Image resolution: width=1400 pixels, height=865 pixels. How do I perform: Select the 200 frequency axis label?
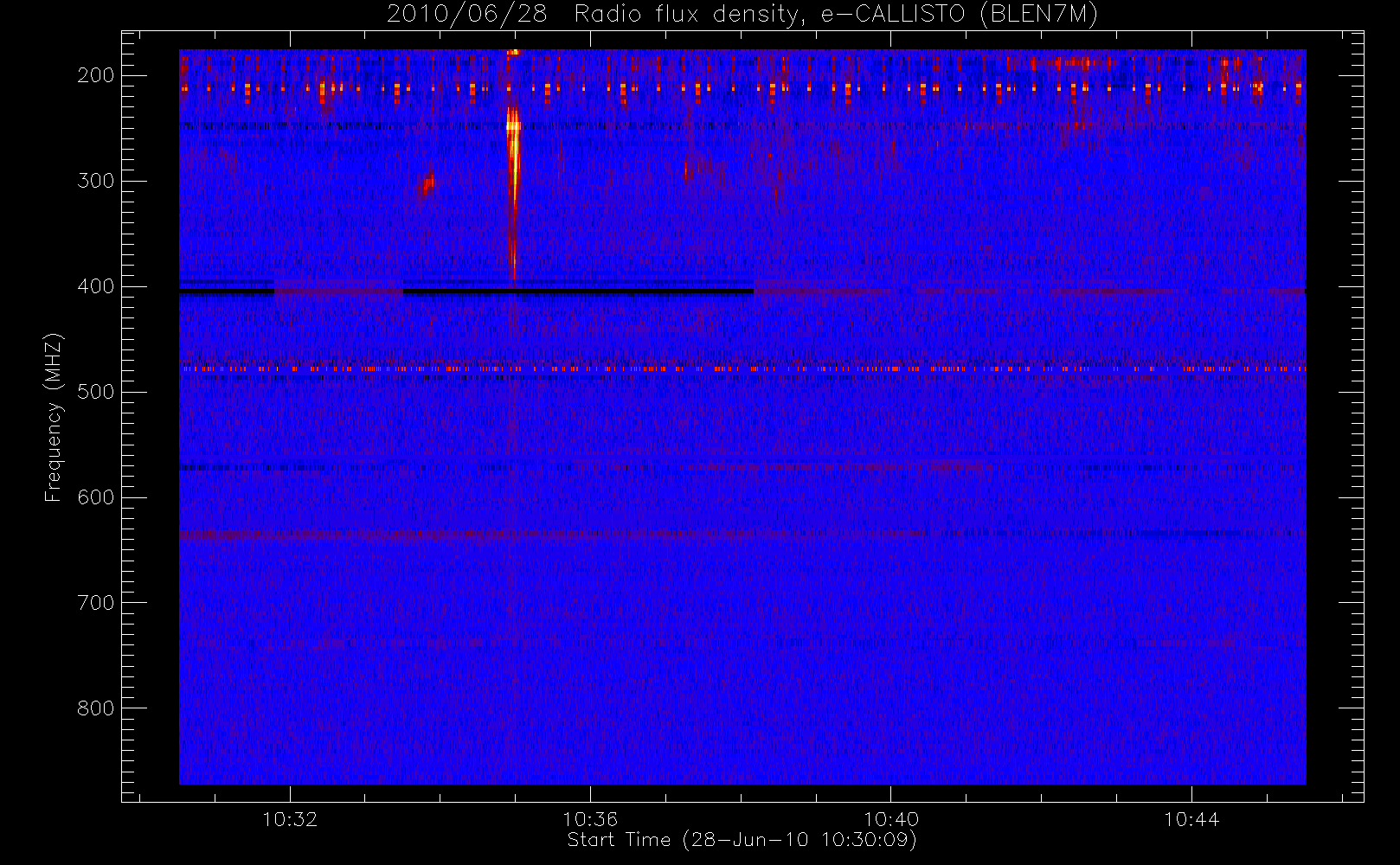pos(96,75)
